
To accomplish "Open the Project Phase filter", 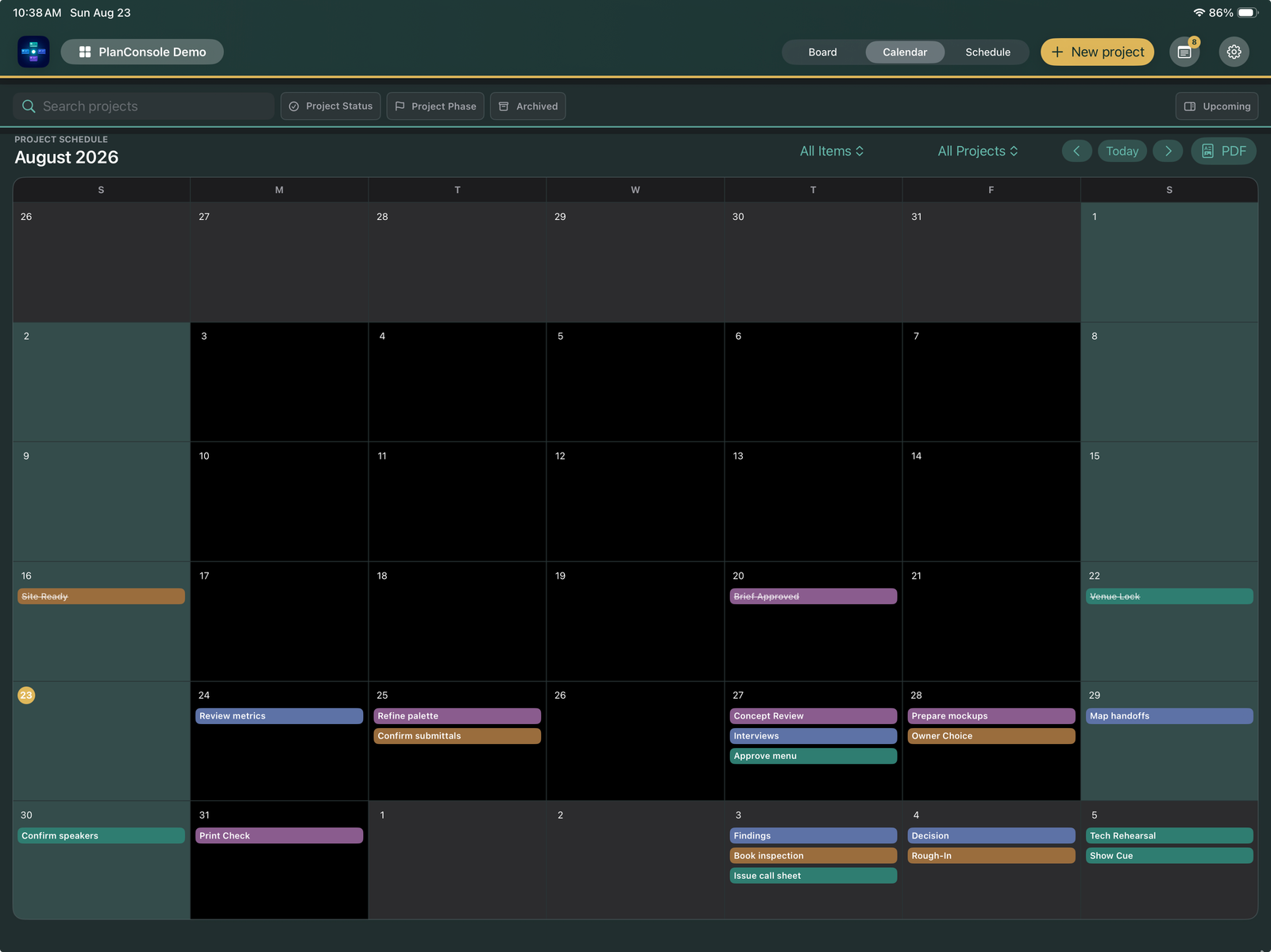I will coord(435,106).
